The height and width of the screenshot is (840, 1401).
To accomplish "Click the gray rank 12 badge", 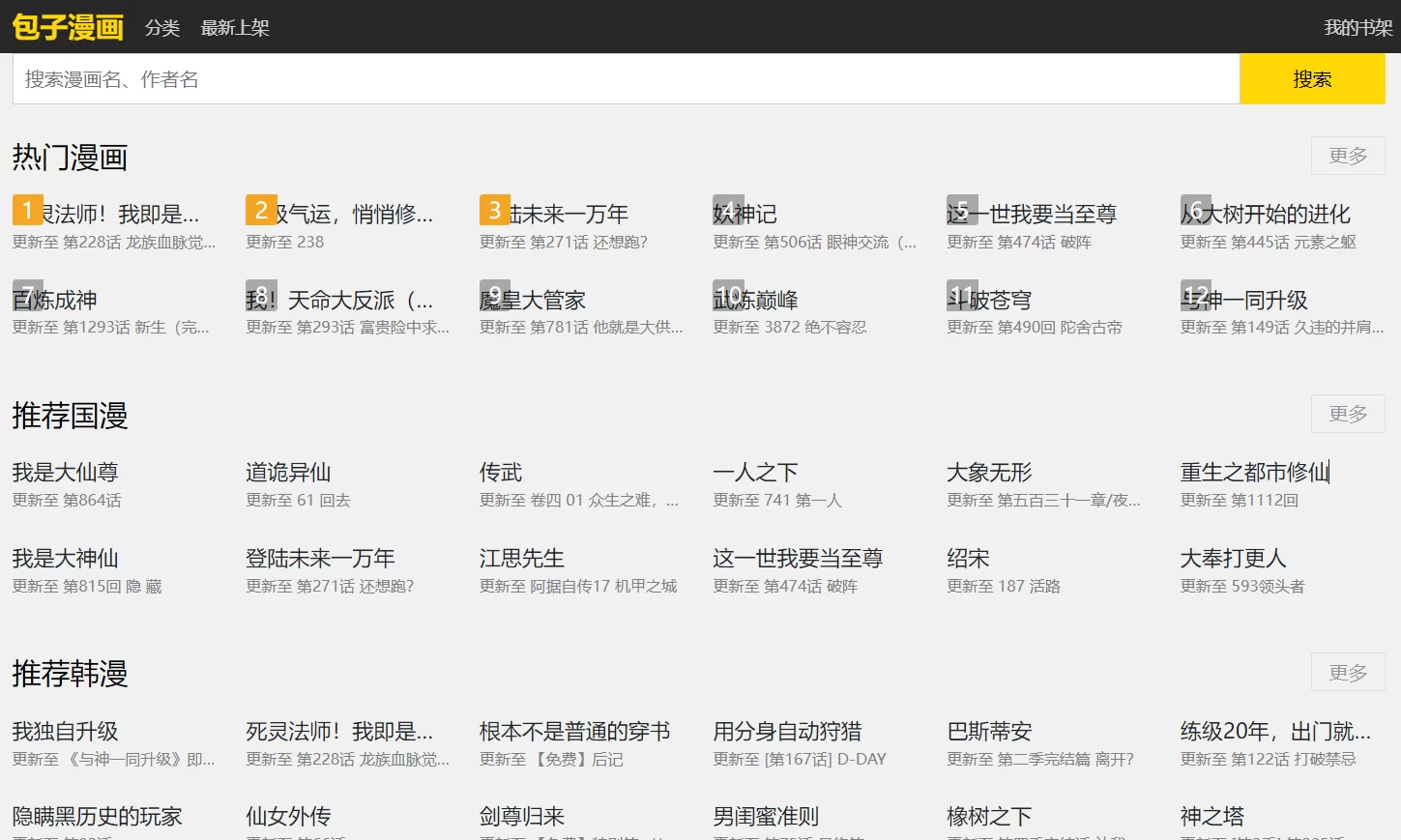I will (1196, 295).
